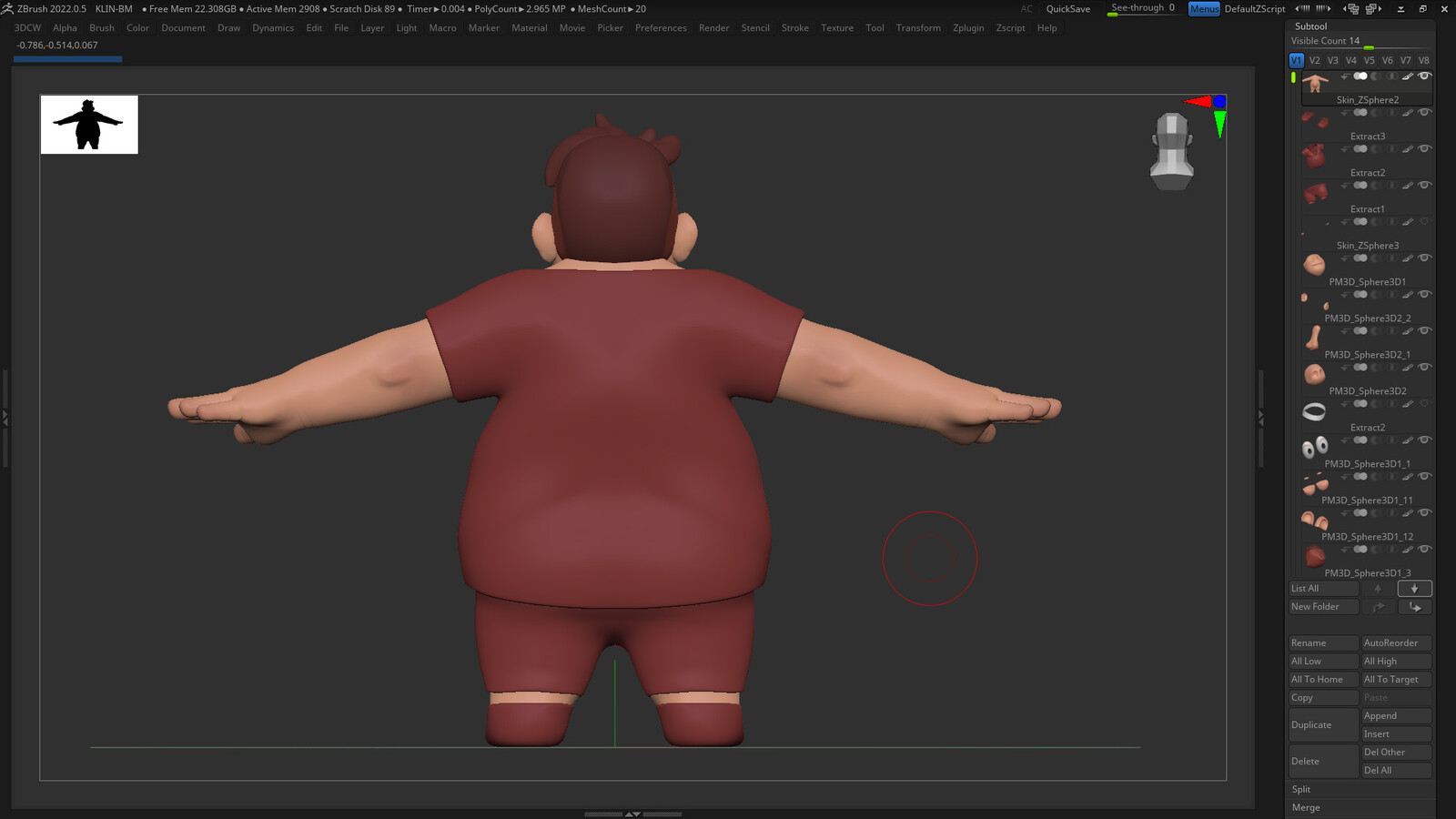This screenshot has height=819, width=1456.
Task: Toggle the Menus button off
Action: coord(1204,9)
